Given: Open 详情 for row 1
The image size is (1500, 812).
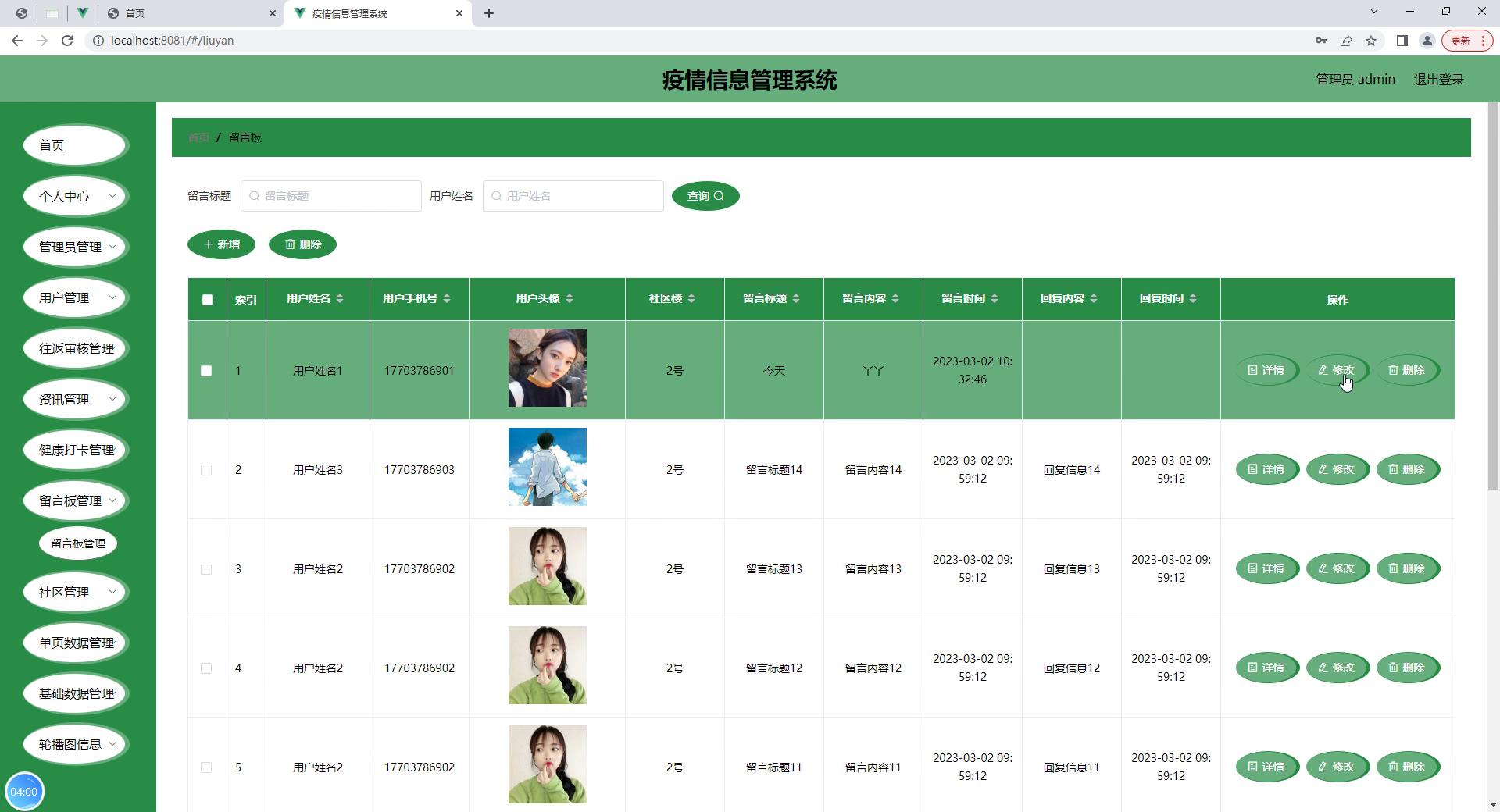Looking at the screenshot, I should pos(1267,370).
